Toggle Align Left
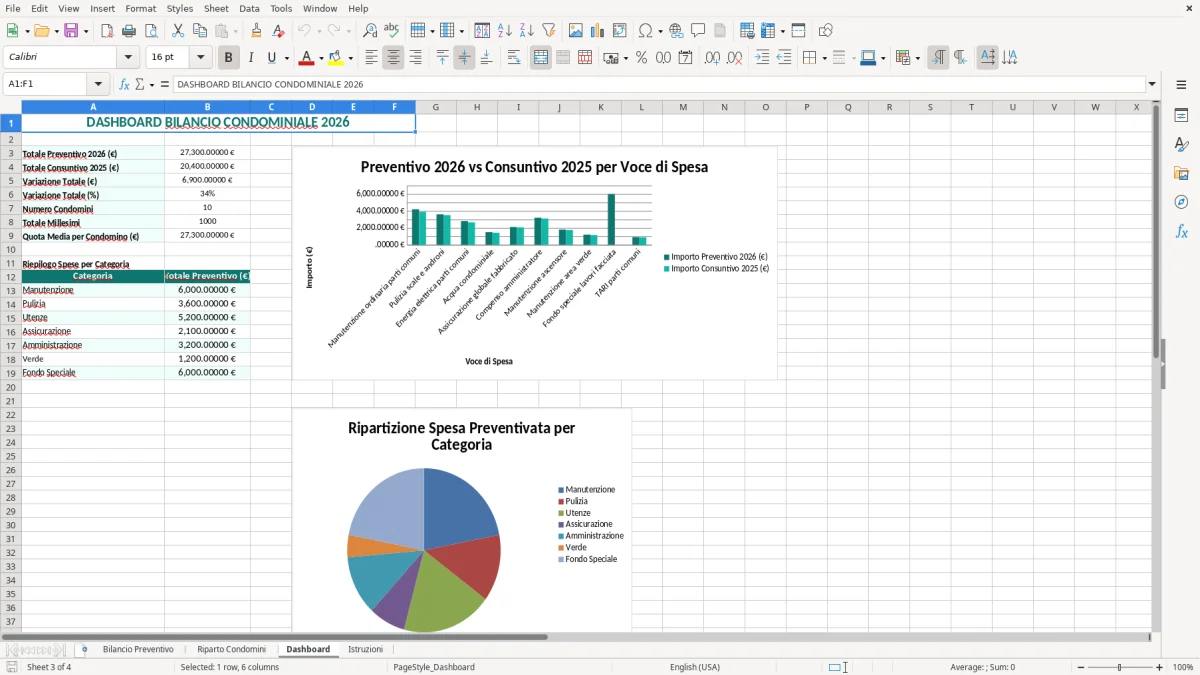Viewport: 1200px width, 675px height. point(371,58)
